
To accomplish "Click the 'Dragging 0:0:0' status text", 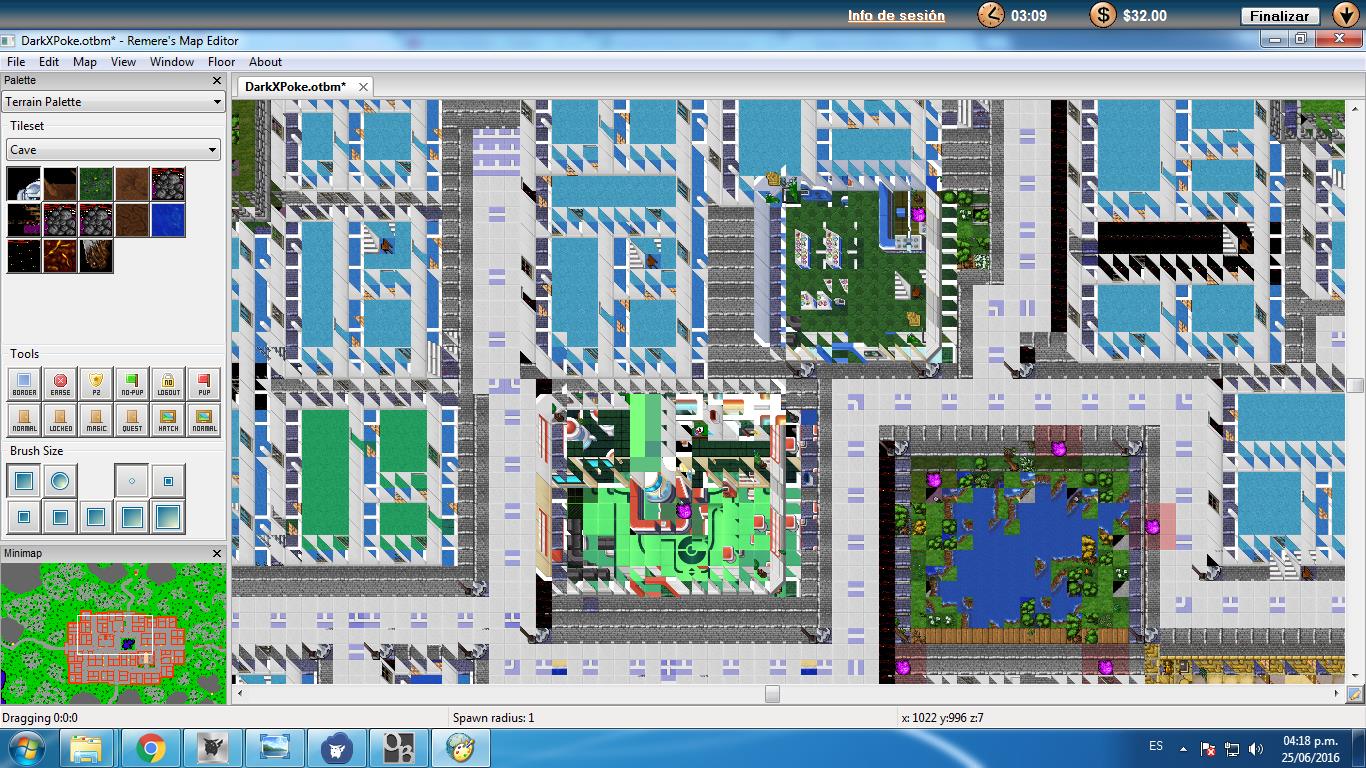I will pos(40,718).
